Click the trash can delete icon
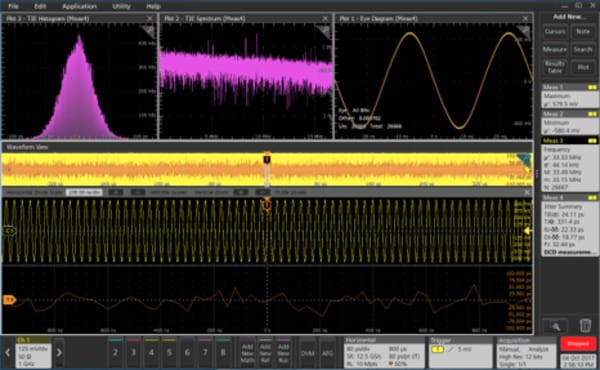Image resolution: width=600 pixels, height=370 pixels. (585, 326)
